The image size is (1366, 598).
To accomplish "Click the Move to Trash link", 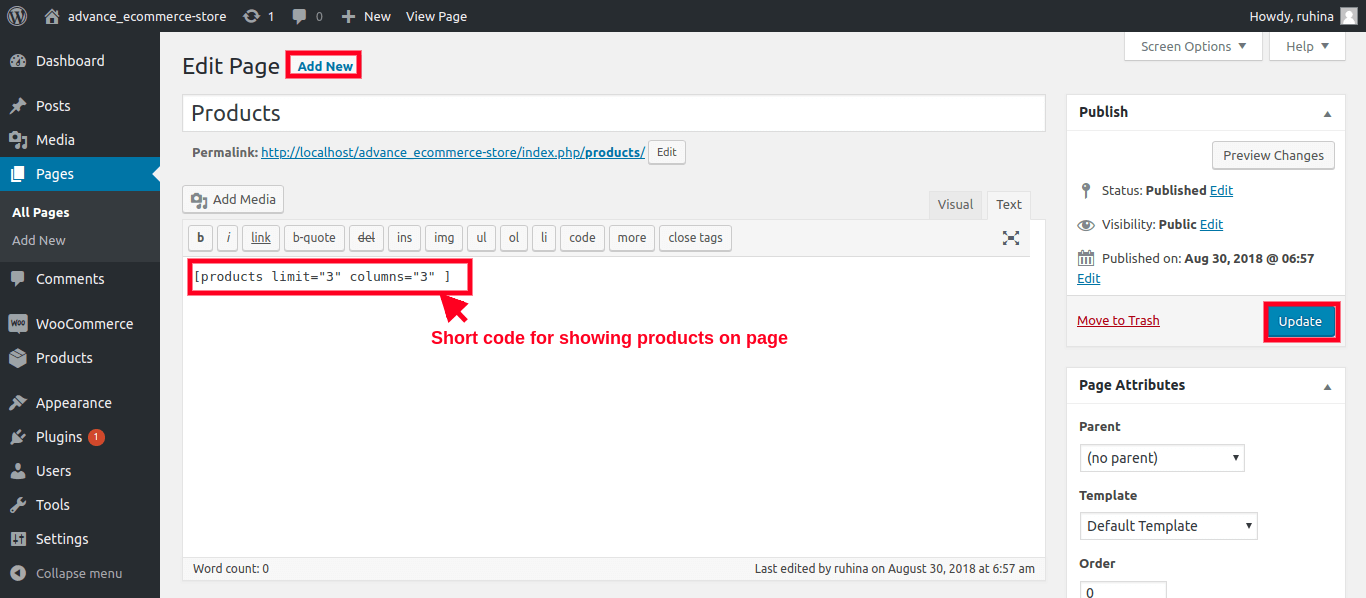I will [1118, 321].
